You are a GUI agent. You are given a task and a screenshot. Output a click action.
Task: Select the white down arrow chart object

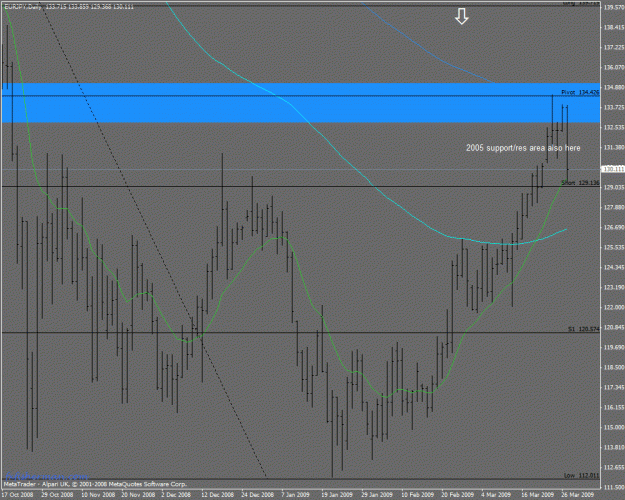[x=461, y=16]
